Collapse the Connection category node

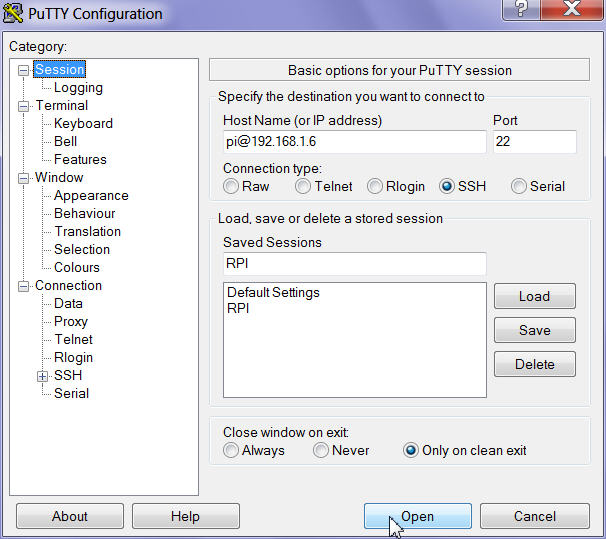coord(23,286)
